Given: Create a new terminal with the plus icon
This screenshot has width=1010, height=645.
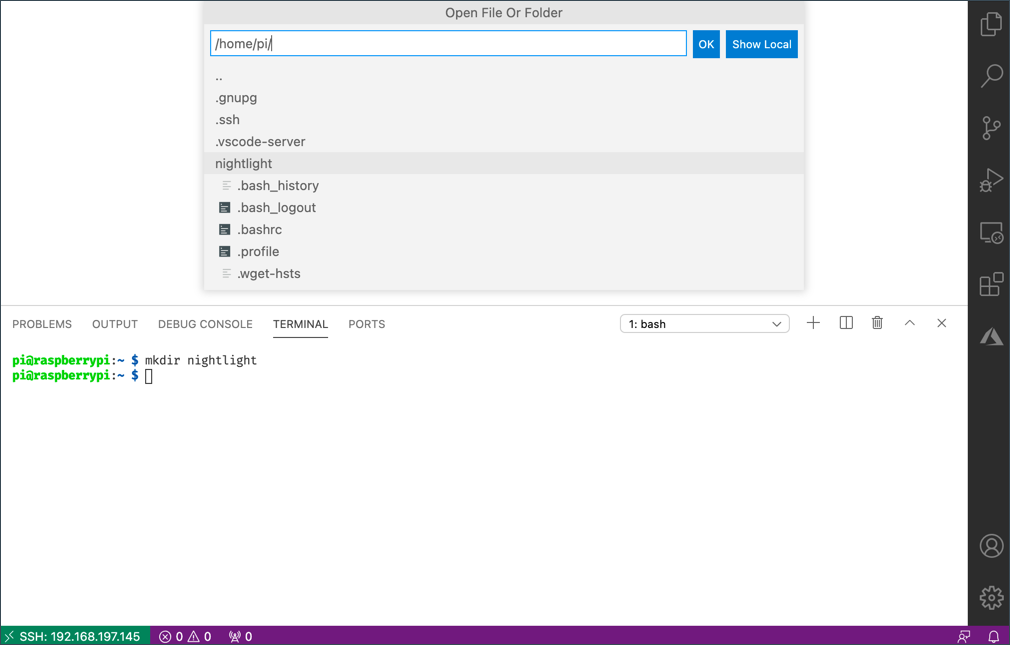Looking at the screenshot, I should (813, 323).
